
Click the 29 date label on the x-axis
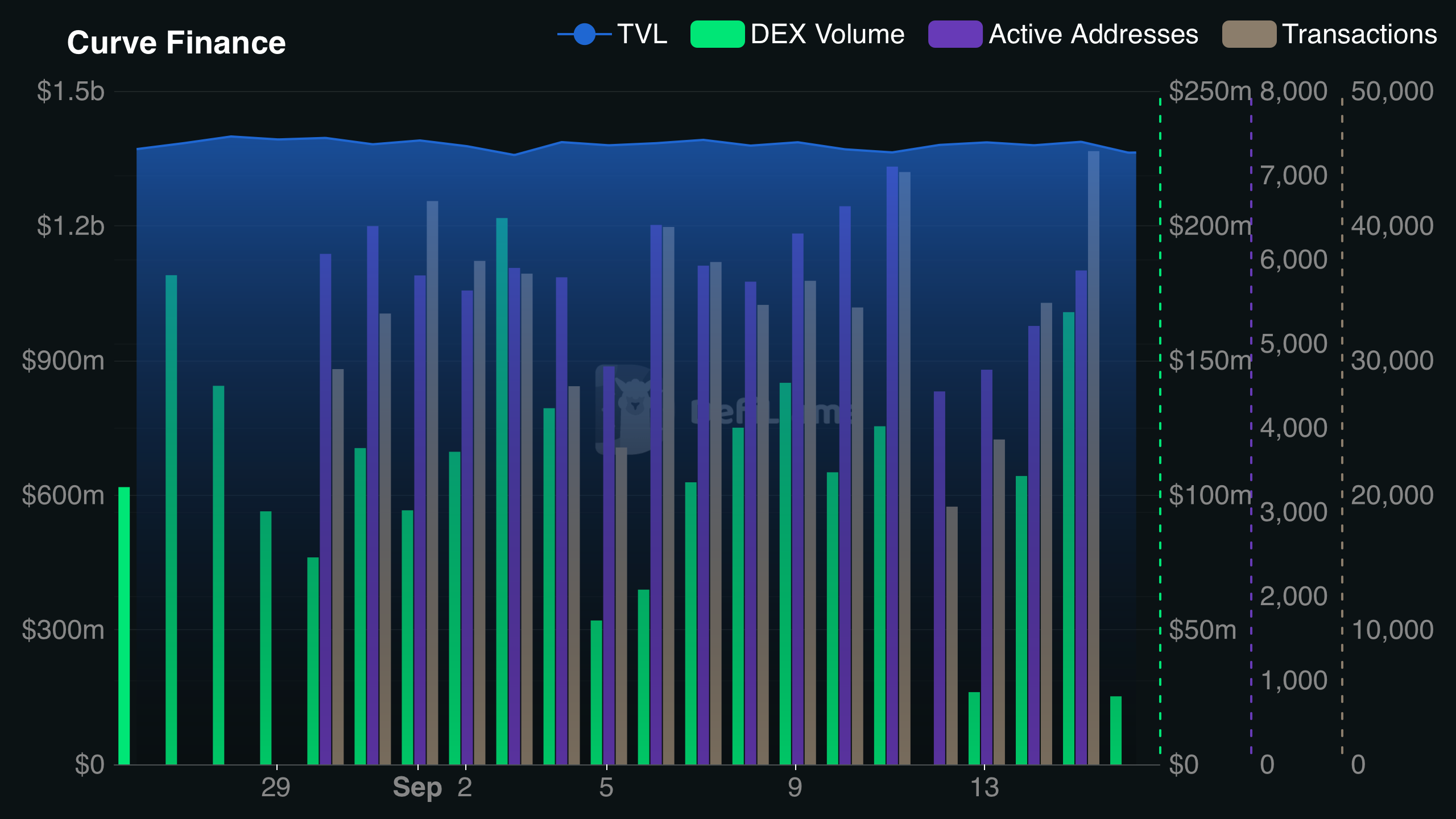point(276,788)
